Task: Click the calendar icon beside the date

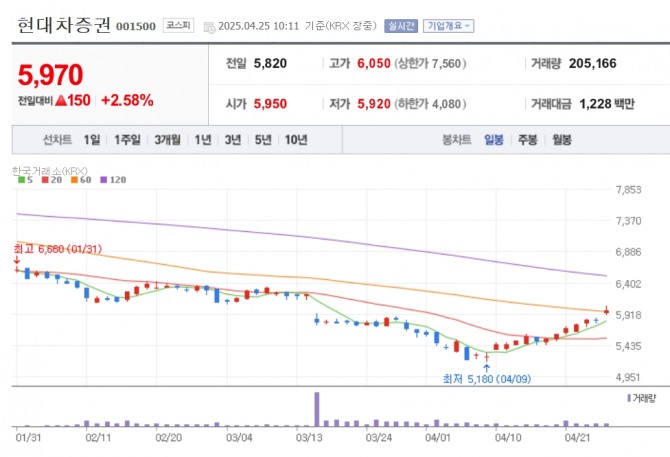Action: coord(209,27)
